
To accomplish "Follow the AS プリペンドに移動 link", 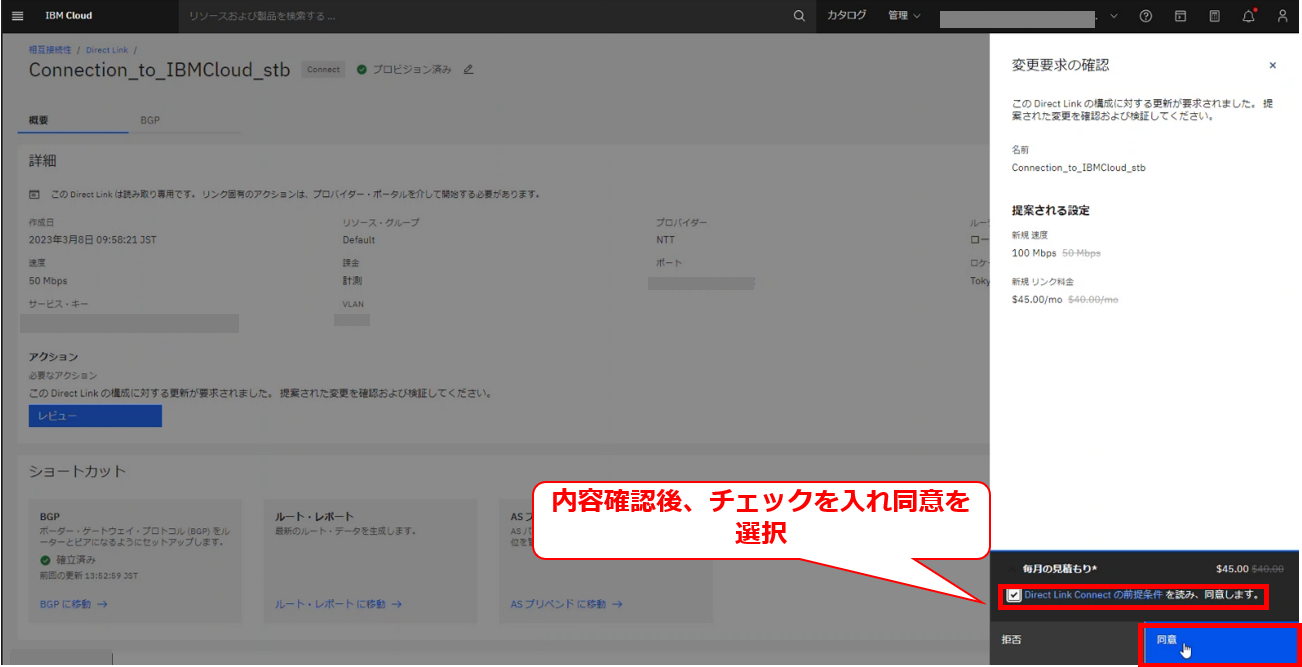I will tap(566, 604).
